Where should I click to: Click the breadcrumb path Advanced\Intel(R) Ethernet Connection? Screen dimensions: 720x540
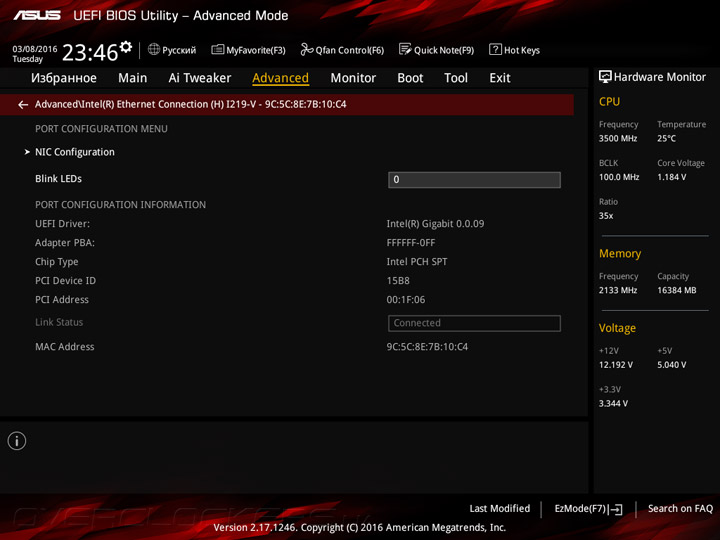(191, 105)
